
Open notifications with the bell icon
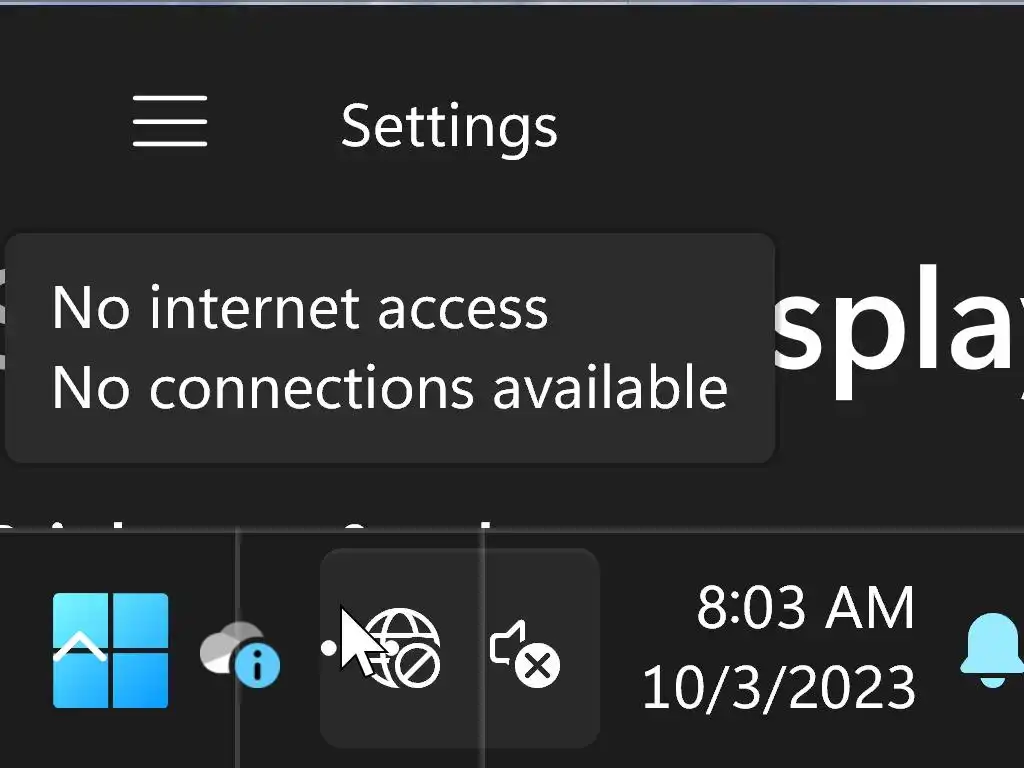pyautogui.click(x=990, y=650)
